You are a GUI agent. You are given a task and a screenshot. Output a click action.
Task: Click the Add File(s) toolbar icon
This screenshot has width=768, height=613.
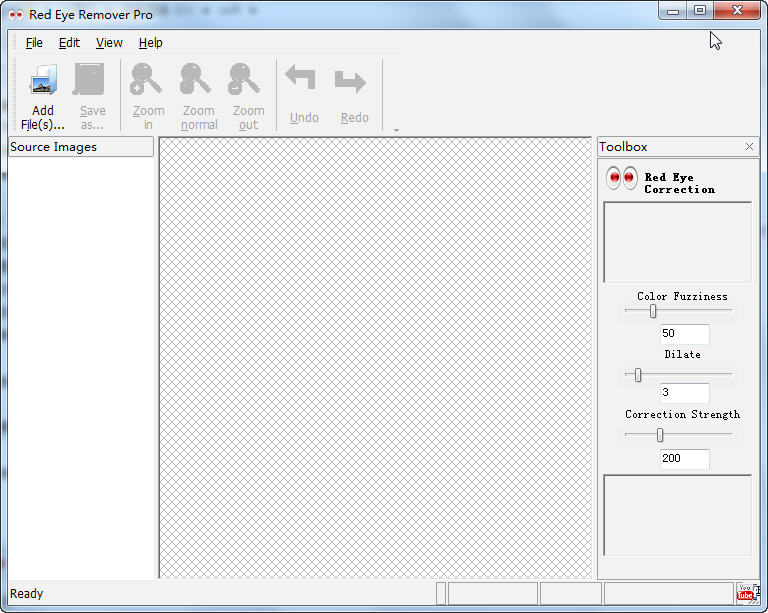coord(44,80)
